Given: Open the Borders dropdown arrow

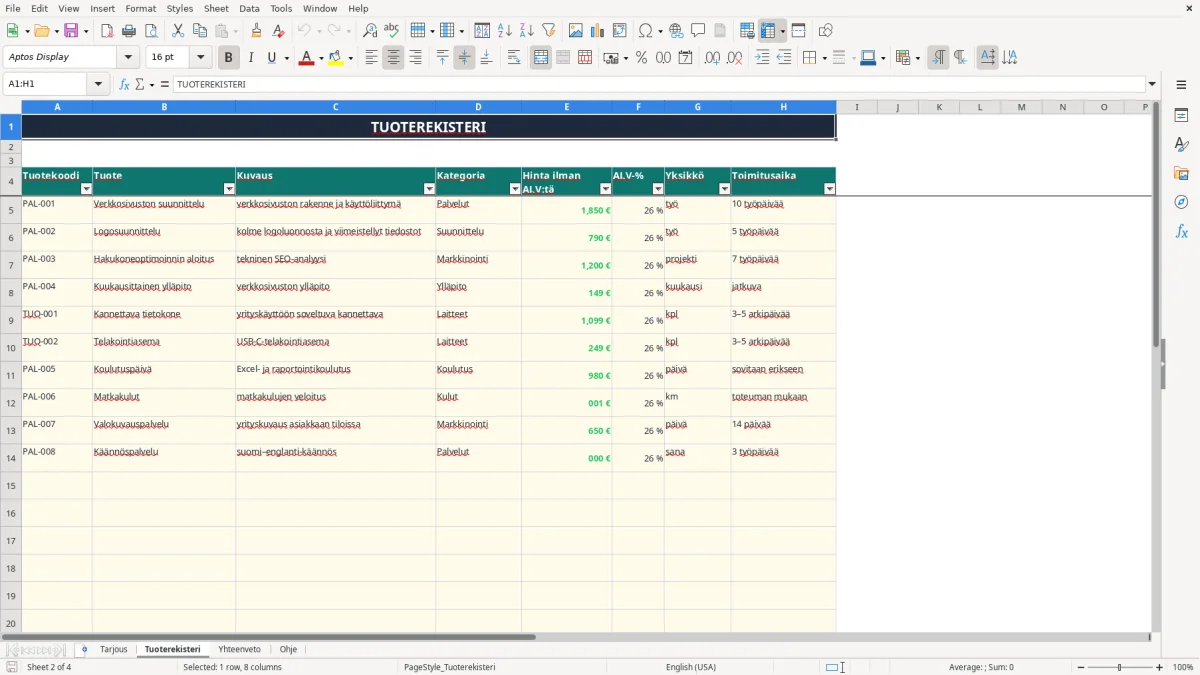Looking at the screenshot, I should (824, 58).
